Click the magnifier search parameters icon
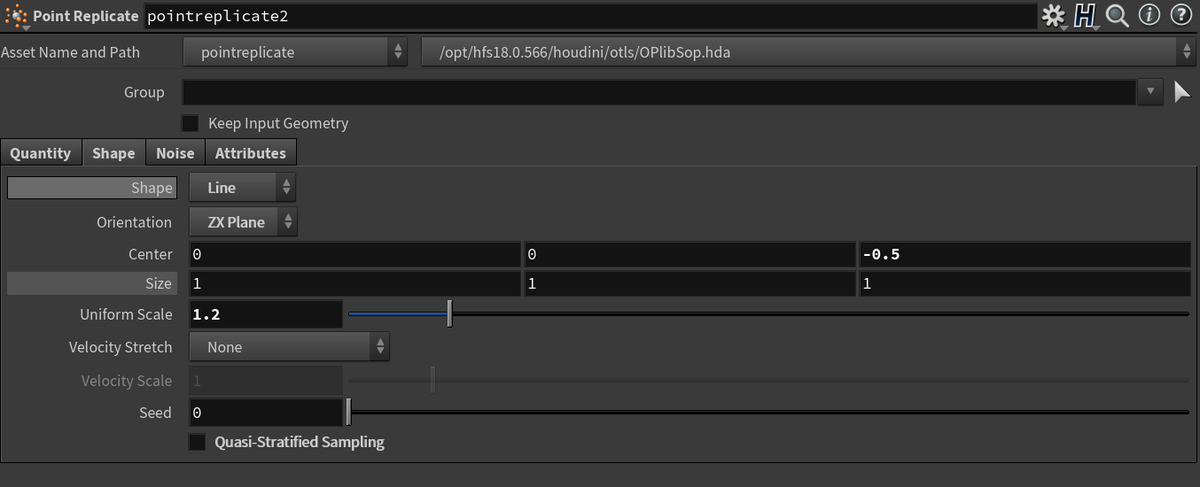1200x487 pixels. (1117, 16)
